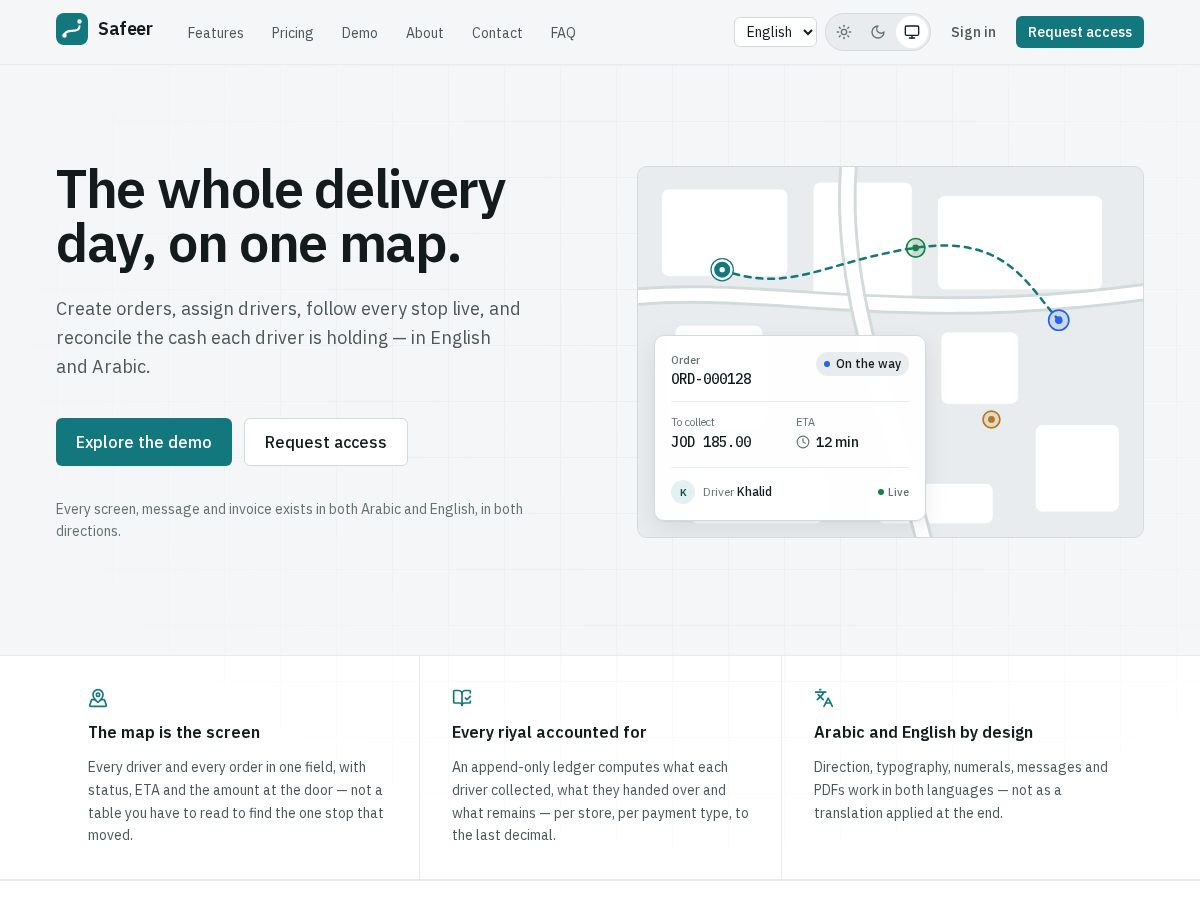The height and width of the screenshot is (900, 1200).
Task: Open the About nav item
Action: 424,33
